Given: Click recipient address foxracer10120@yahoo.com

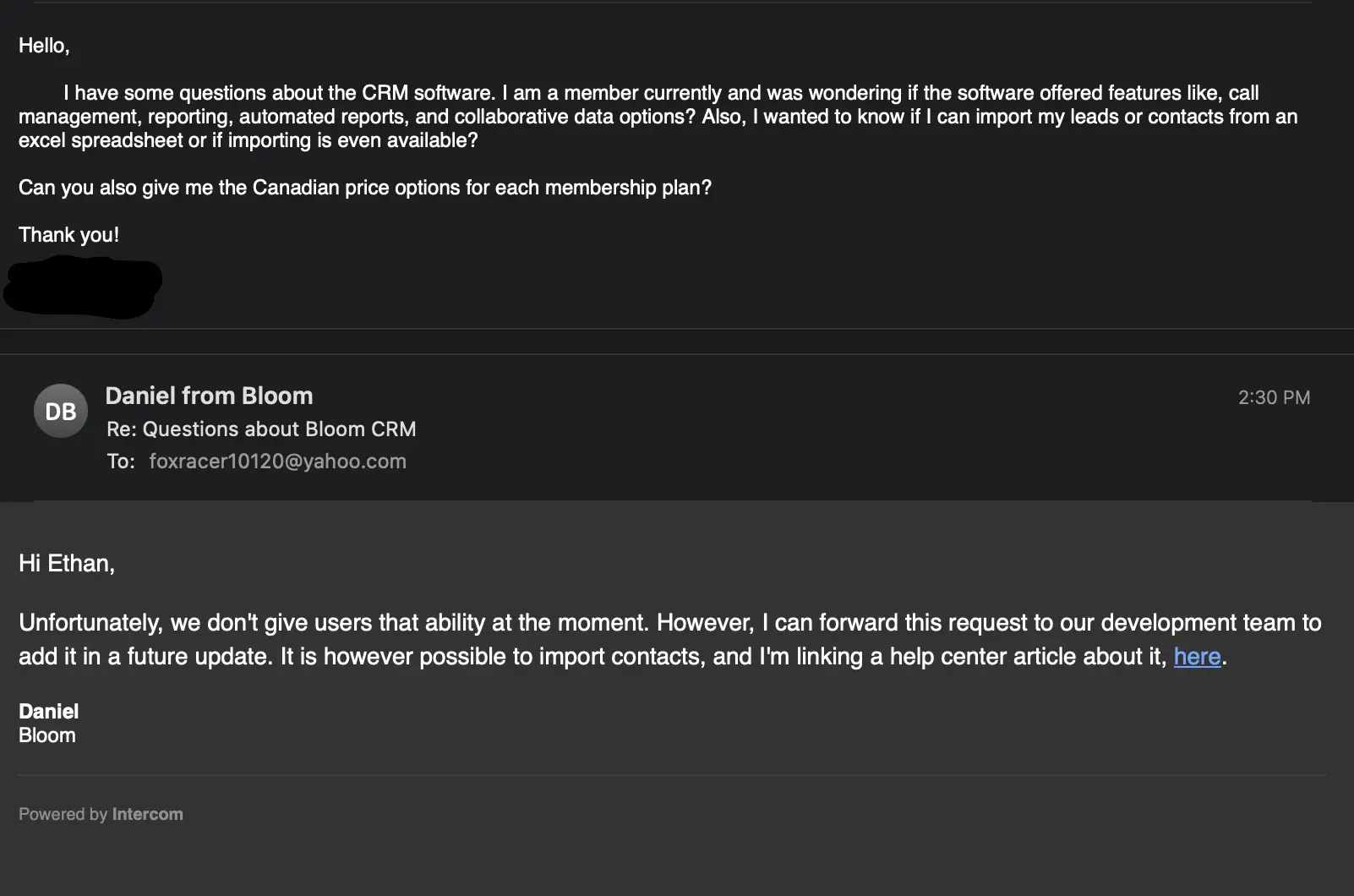Looking at the screenshot, I should [x=277, y=461].
